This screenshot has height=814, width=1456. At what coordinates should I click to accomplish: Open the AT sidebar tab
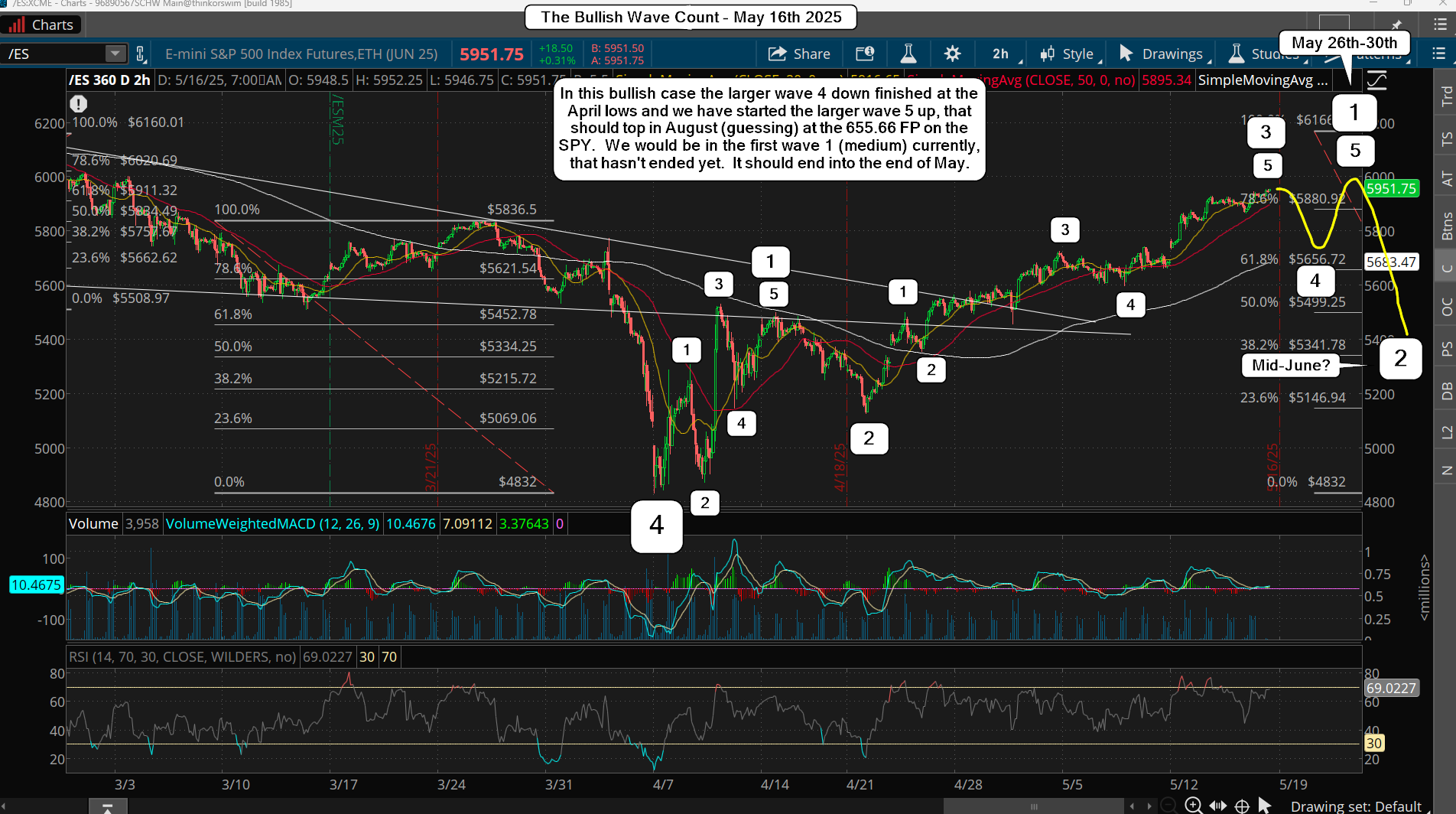coord(1446,179)
